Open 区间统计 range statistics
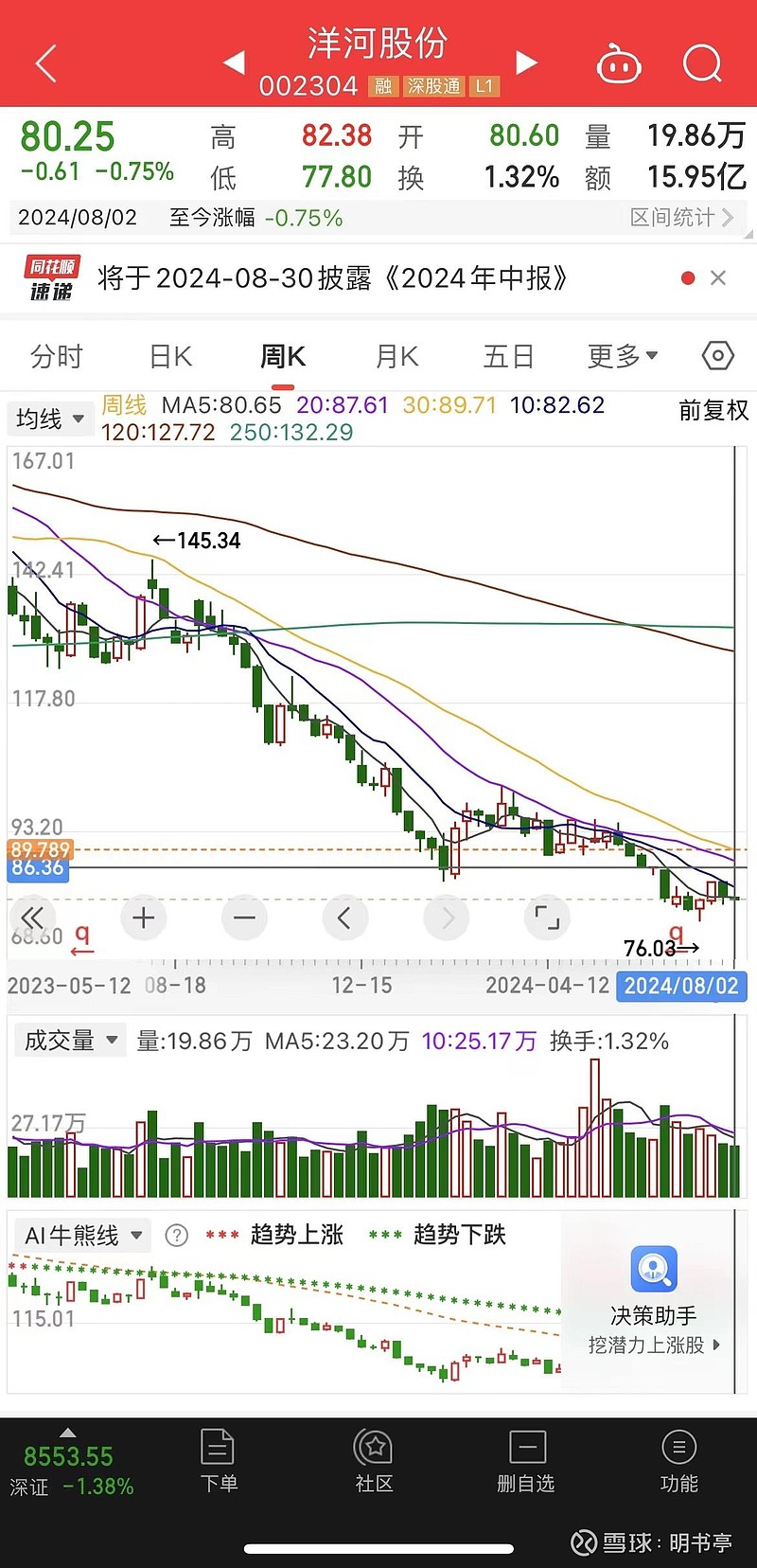This screenshot has height=1568, width=757. [x=682, y=218]
